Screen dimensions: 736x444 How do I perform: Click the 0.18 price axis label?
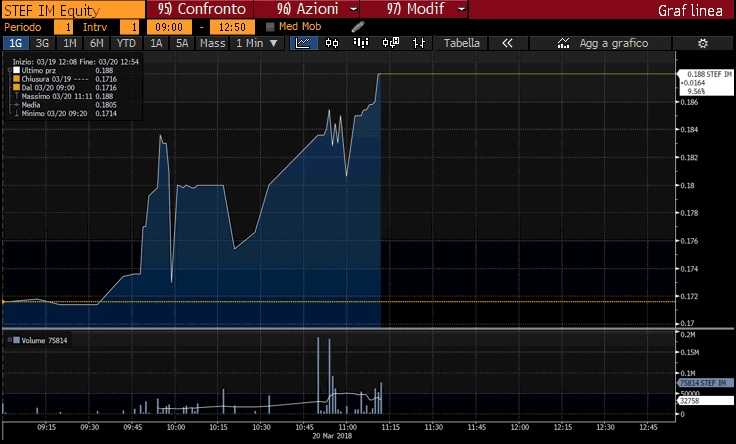point(688,185)
